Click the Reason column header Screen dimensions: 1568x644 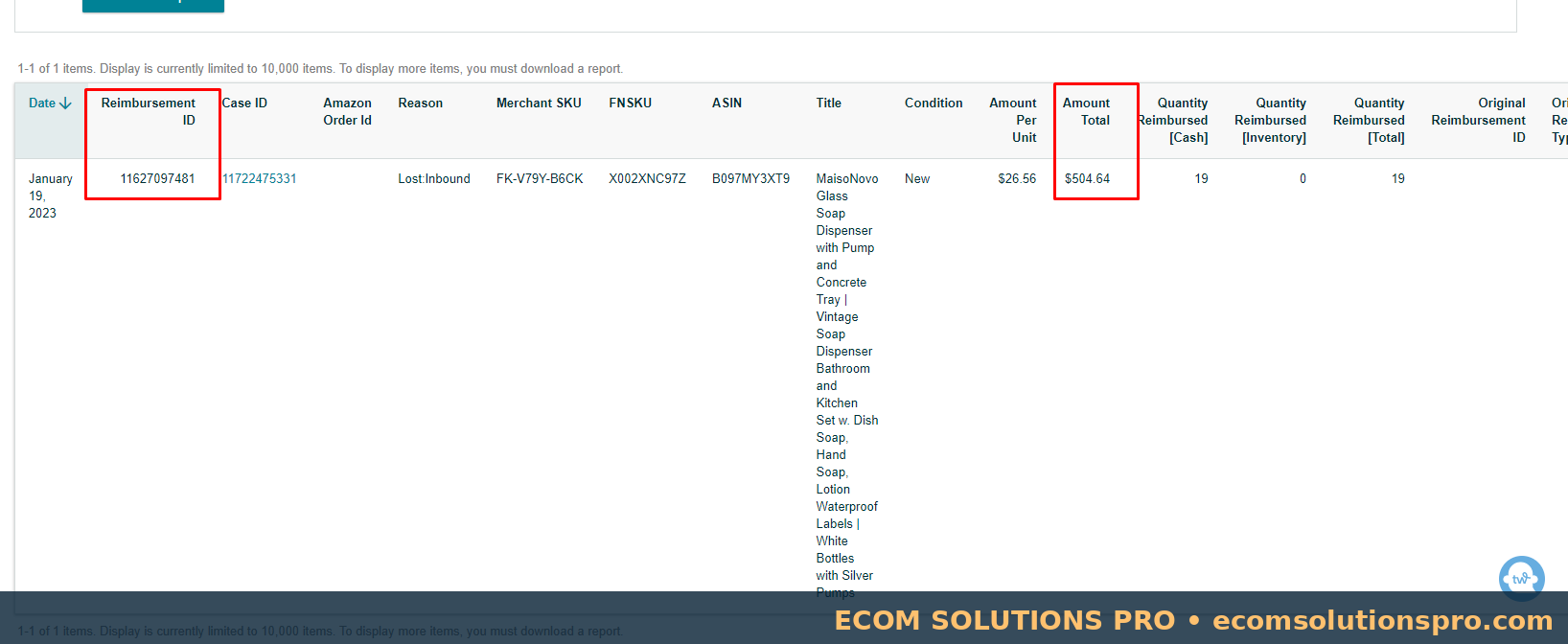pyautogui.click(x=421, y=103)
